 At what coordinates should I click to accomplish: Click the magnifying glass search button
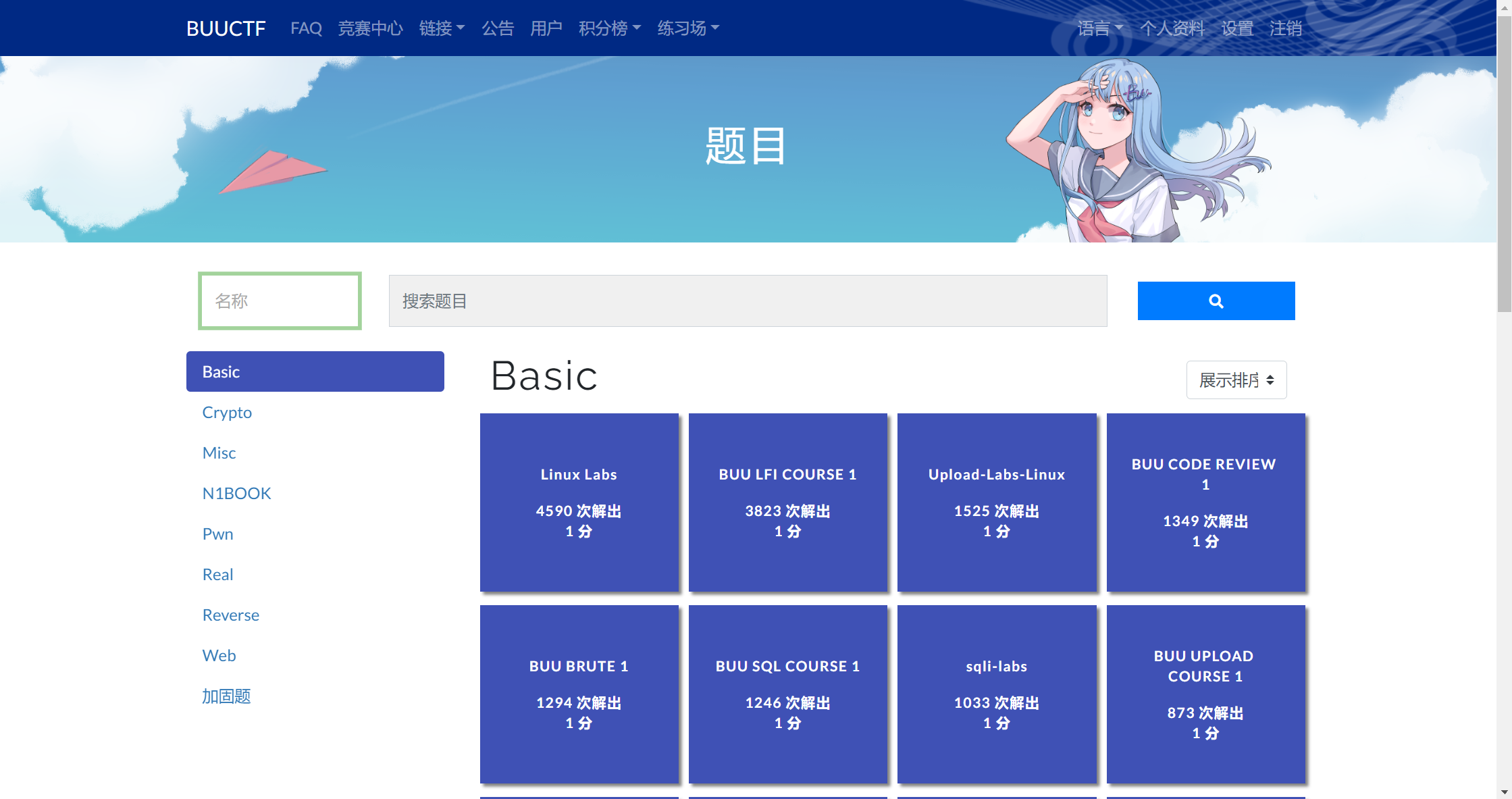(1216, 301)
